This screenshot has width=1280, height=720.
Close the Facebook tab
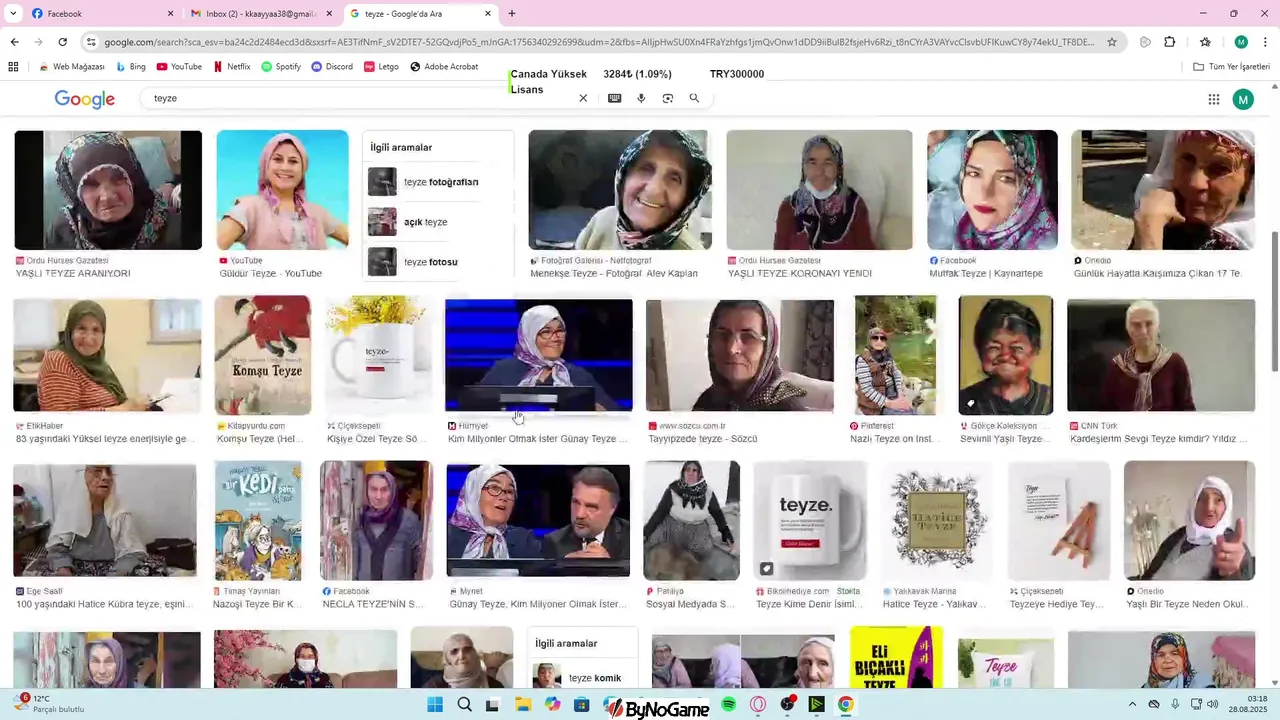pos(170,14)
